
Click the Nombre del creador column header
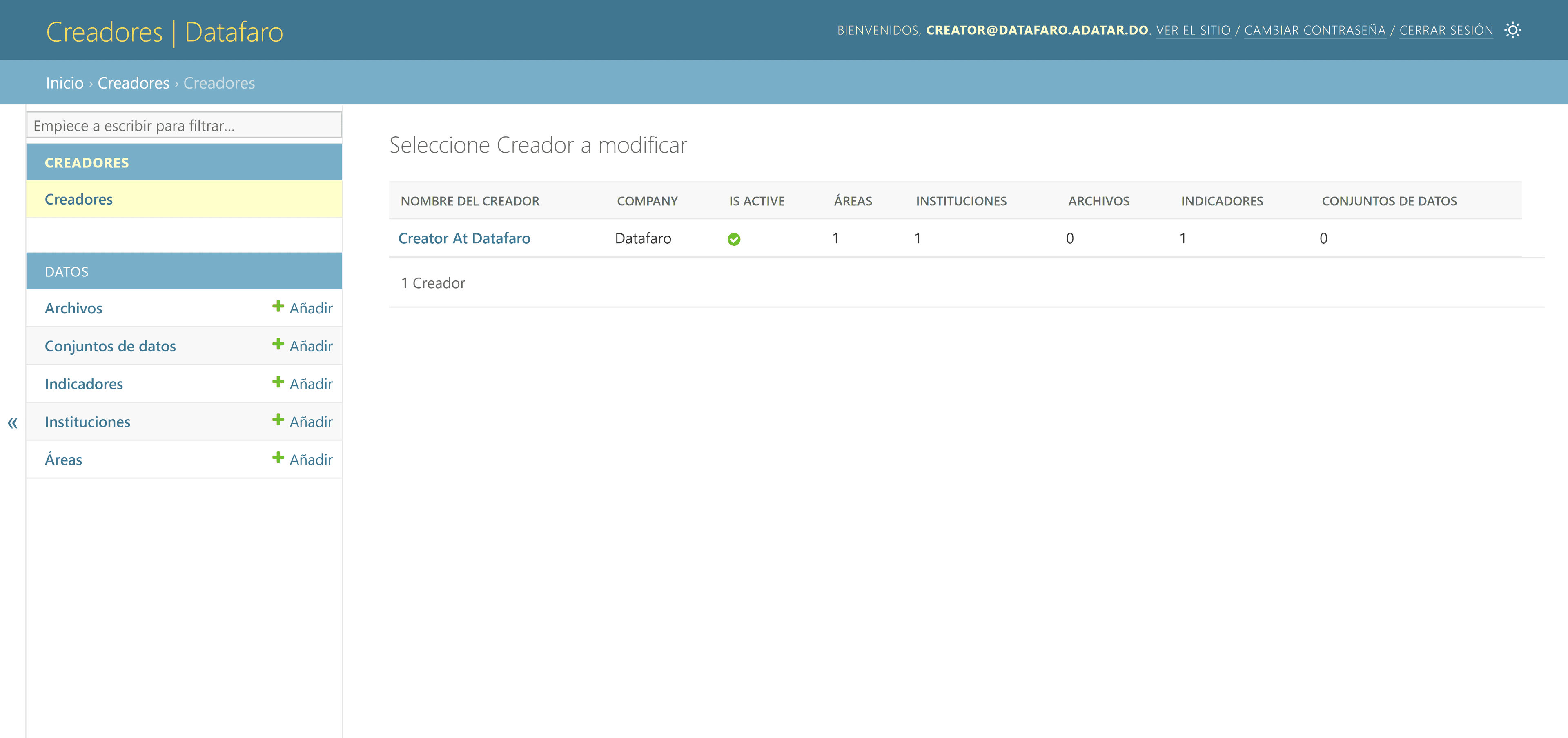point(470,201)
